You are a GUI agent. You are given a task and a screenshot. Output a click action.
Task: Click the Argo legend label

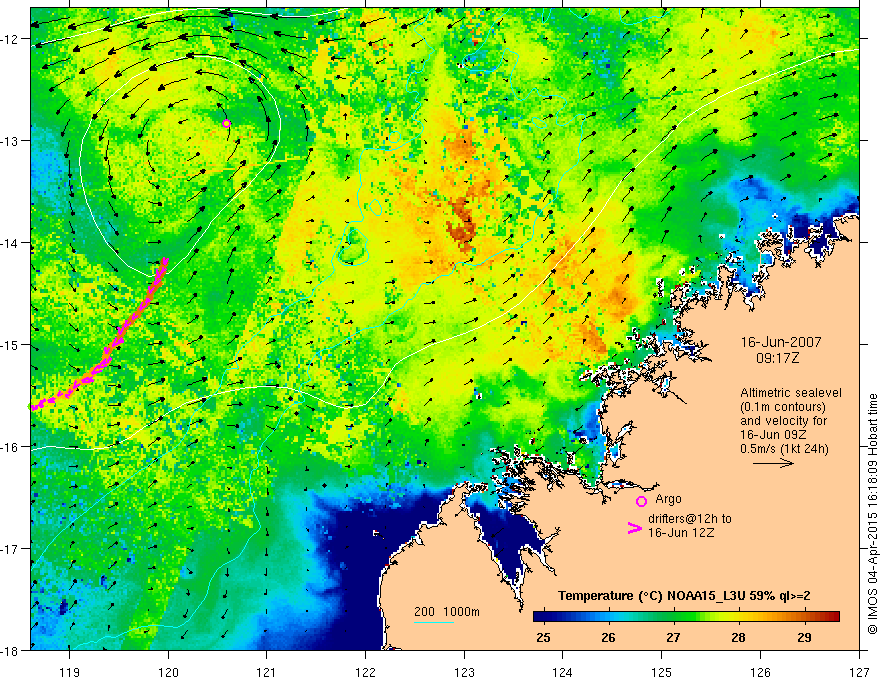[668, 499]
